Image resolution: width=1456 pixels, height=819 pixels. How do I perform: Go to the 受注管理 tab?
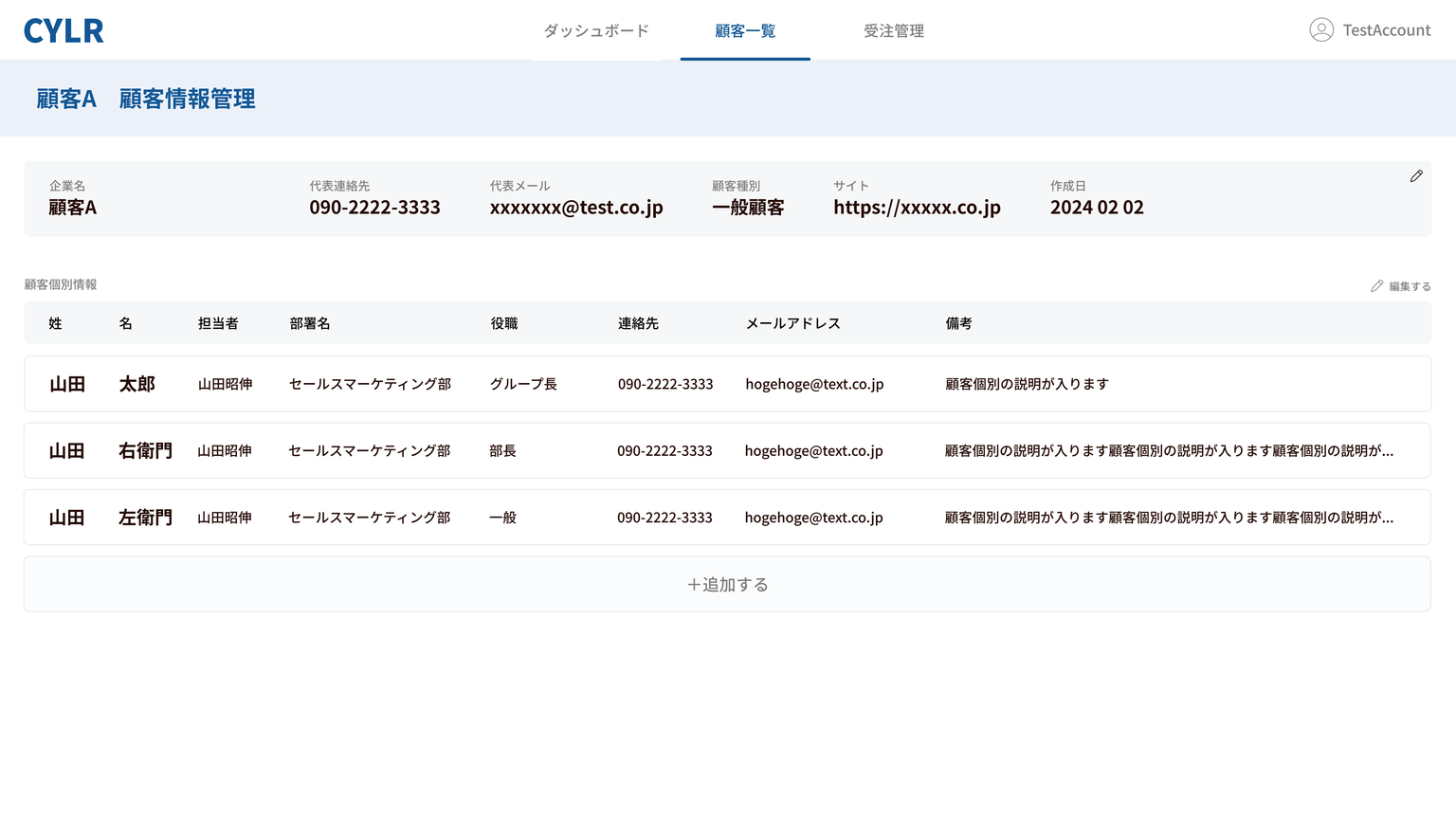[893, 31]
